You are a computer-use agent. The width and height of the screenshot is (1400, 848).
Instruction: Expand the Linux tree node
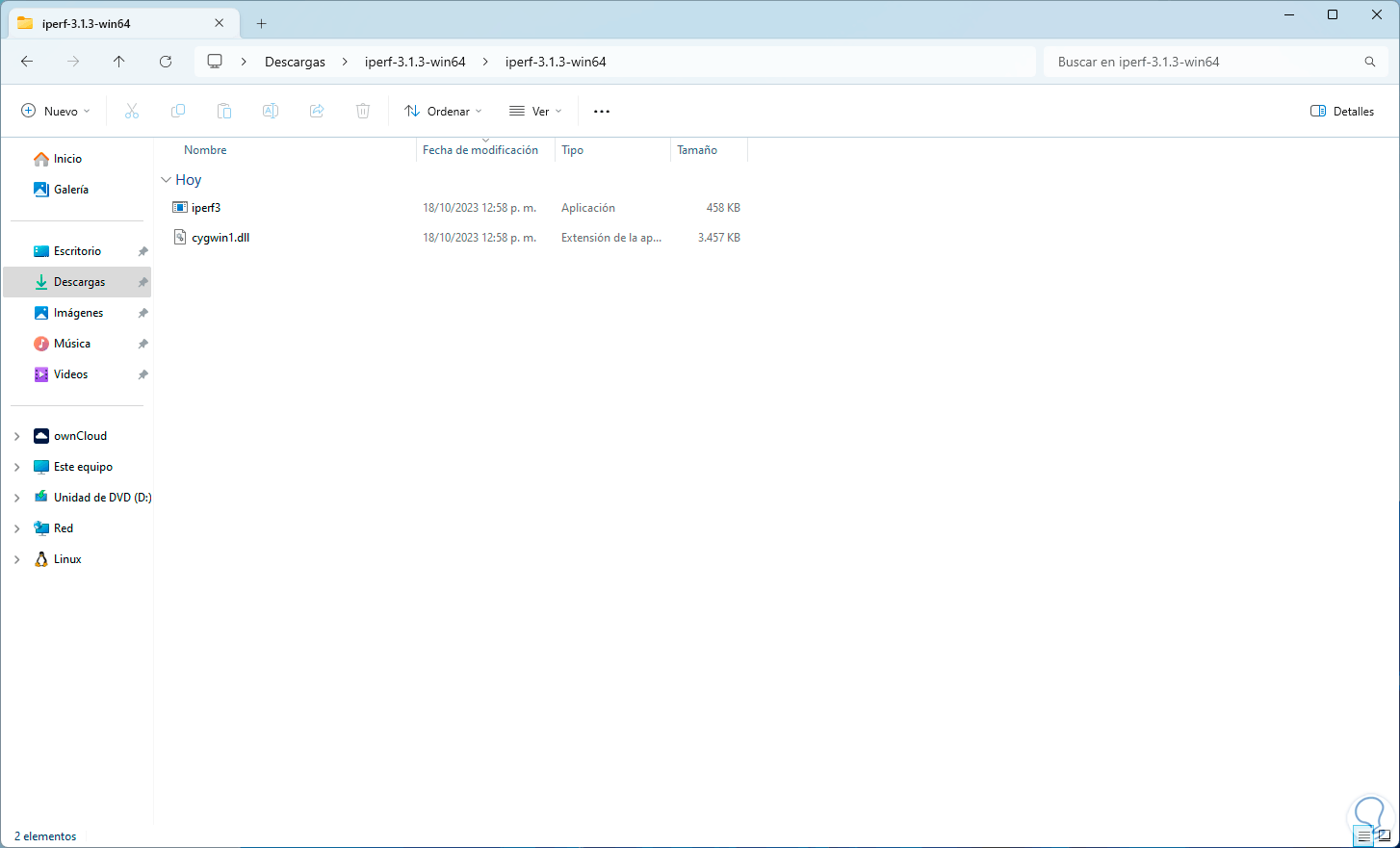[x=17, y=559]
